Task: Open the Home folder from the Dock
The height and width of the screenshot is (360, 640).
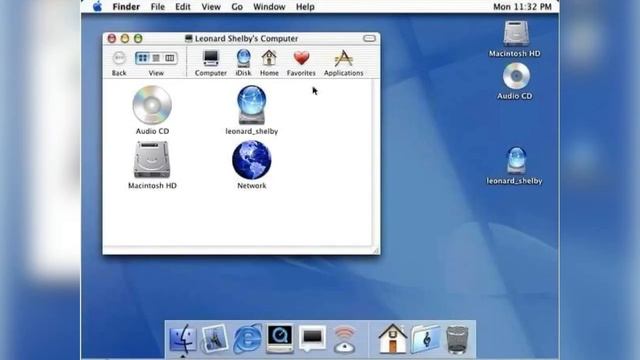Action: coord(393,338)
